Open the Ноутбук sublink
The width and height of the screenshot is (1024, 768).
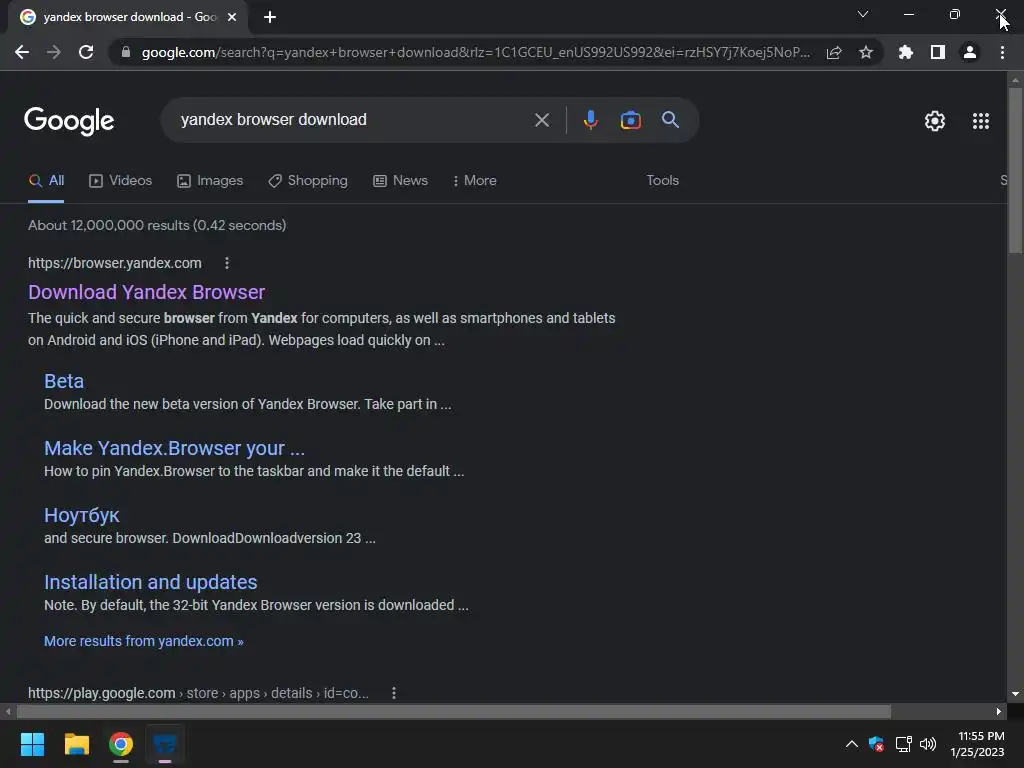(82, 515)
